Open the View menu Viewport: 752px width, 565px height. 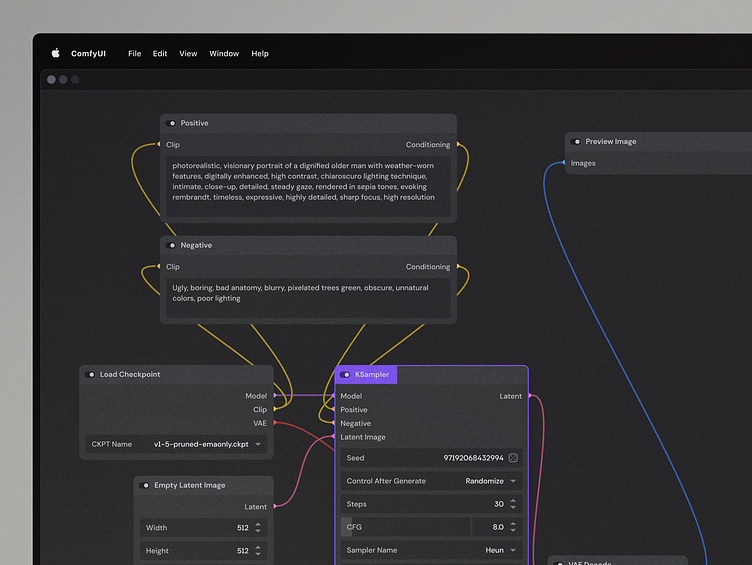[188, 54]
